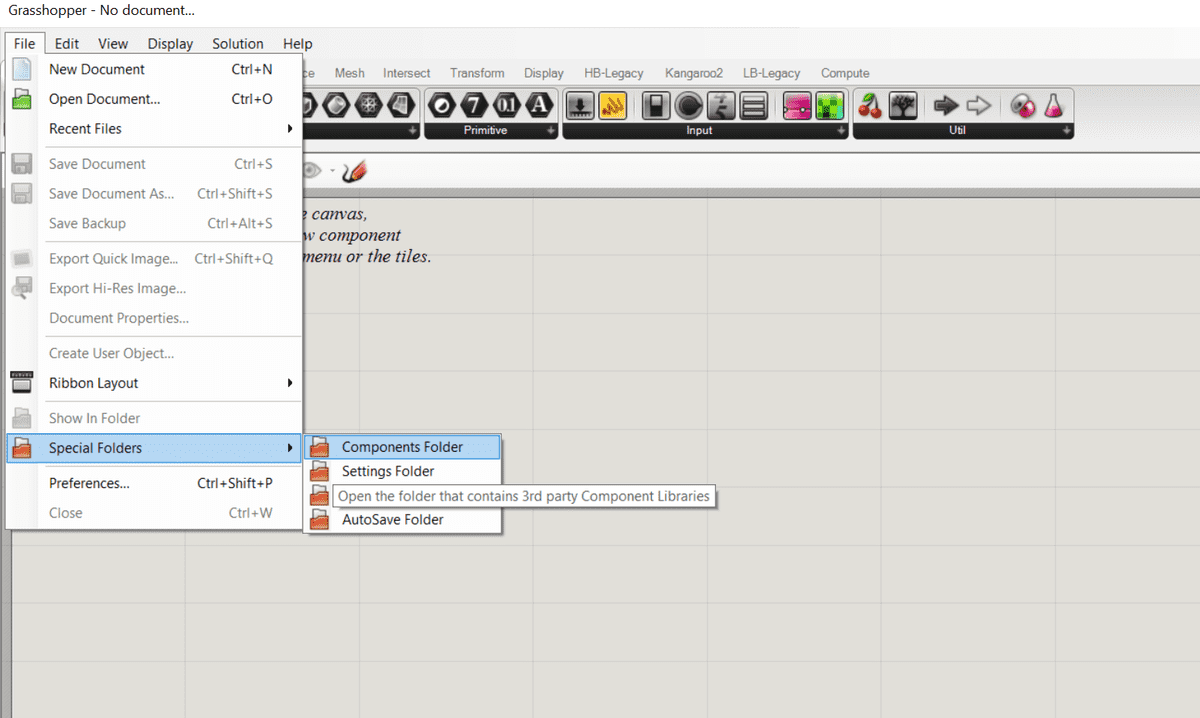Open the Solution menu
This screenshot has height=718, width=1200.
tap(238, 43)
